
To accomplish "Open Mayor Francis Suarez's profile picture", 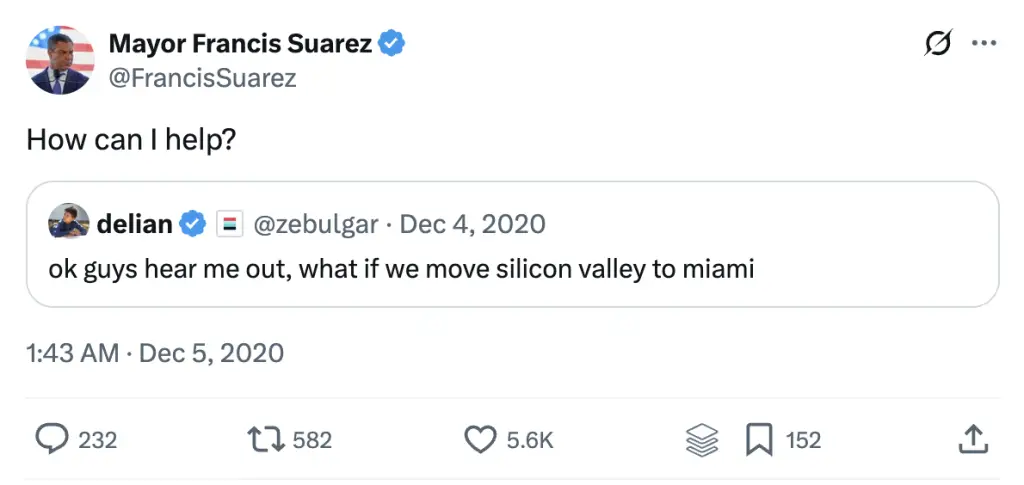I will pos(60,60).
